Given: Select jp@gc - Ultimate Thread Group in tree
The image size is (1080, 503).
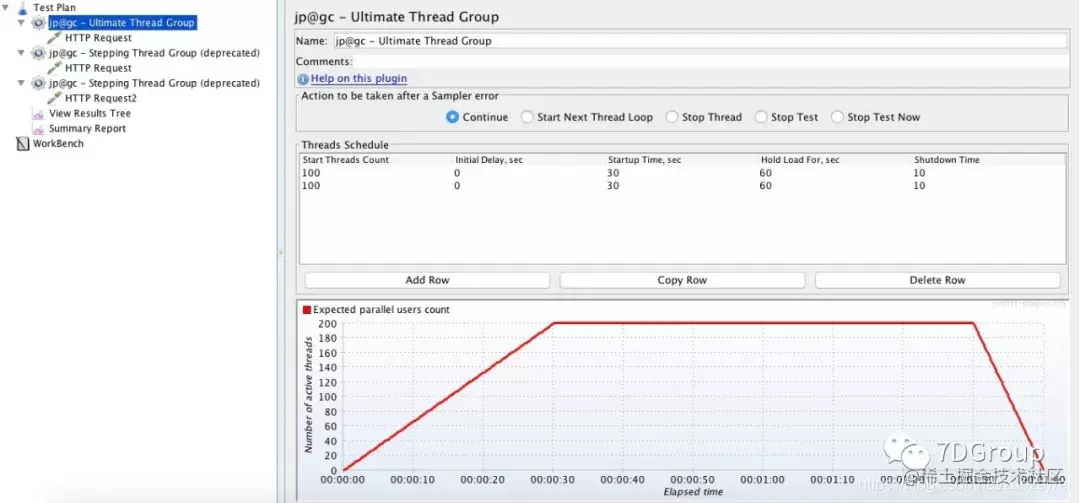Looking at the screenshot, I should click(123, 23).
